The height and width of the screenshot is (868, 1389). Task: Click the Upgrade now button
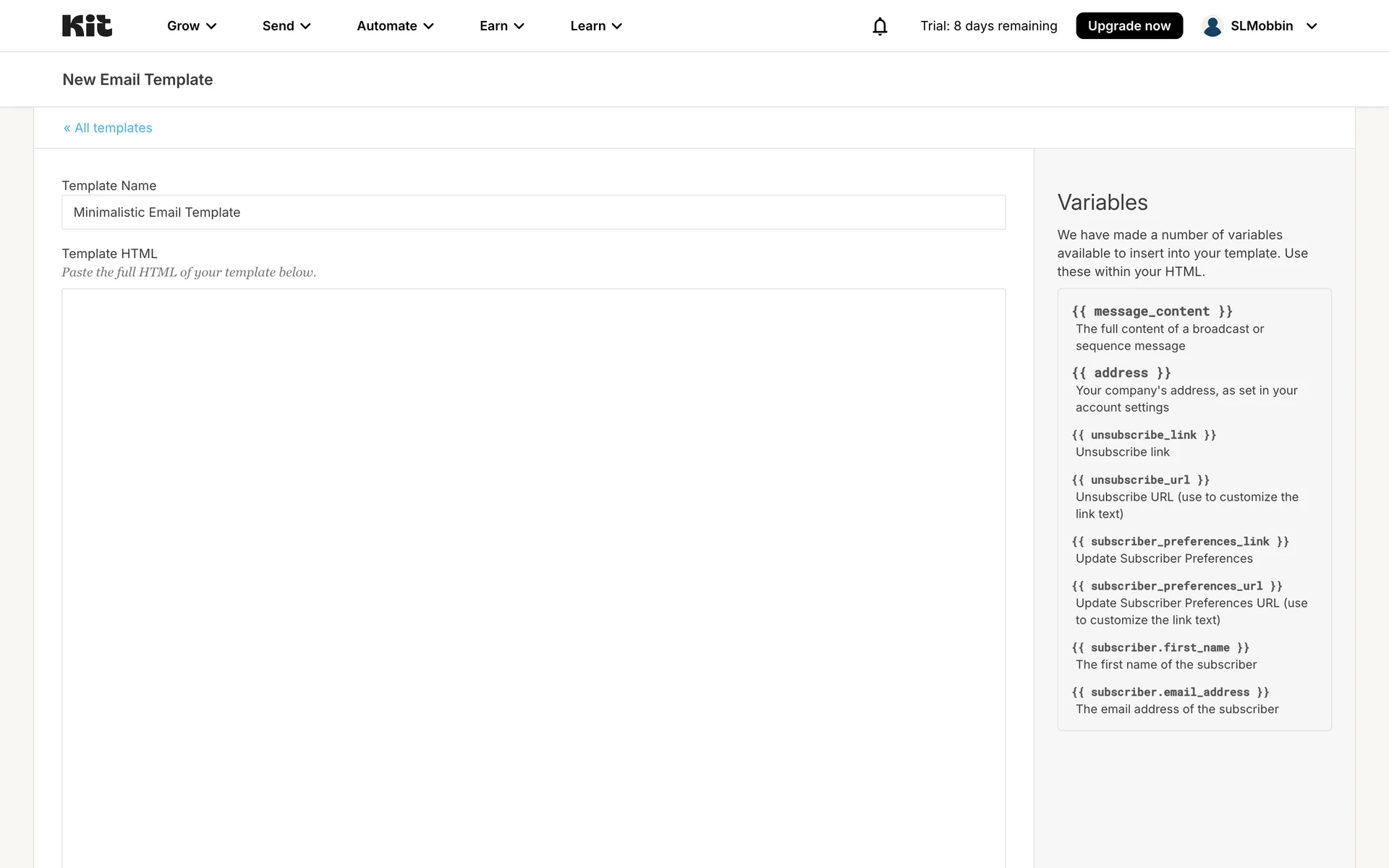click(x=1129, y=26)
